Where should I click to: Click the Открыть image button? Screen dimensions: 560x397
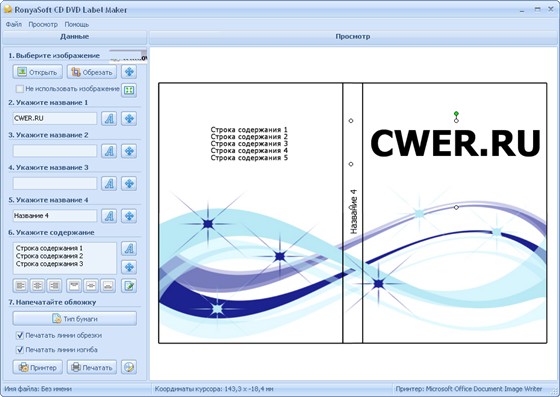(x=38, y=72)
